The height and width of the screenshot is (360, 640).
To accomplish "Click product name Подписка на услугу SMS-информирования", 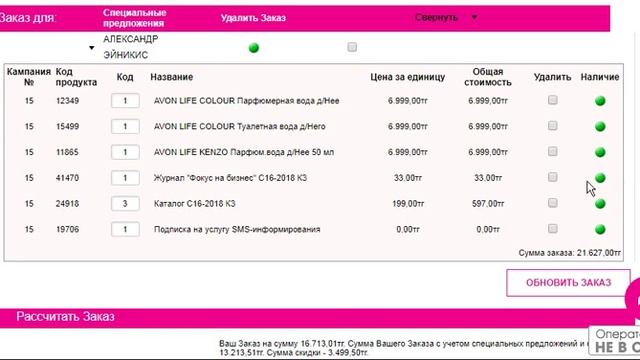I will (x=237, y=229).
